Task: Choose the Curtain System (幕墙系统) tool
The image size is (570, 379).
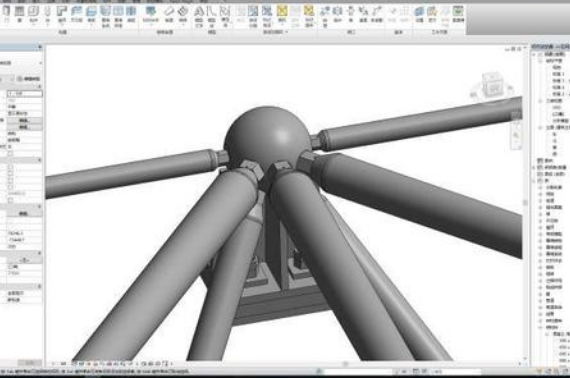Action: pyautogui.click(x=106, y=16)
